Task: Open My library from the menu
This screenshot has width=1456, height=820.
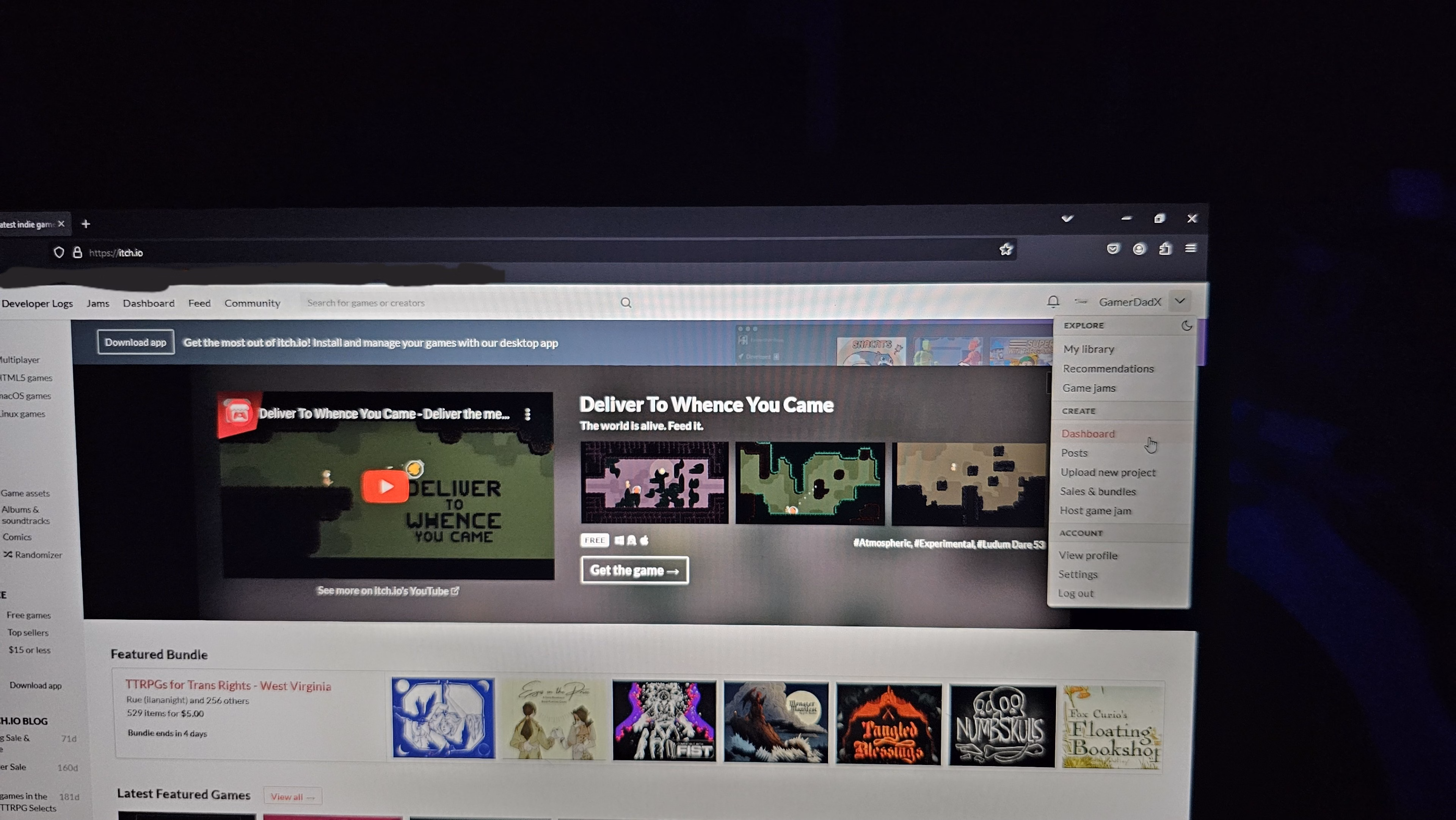Action: (x=1089, y=349)
